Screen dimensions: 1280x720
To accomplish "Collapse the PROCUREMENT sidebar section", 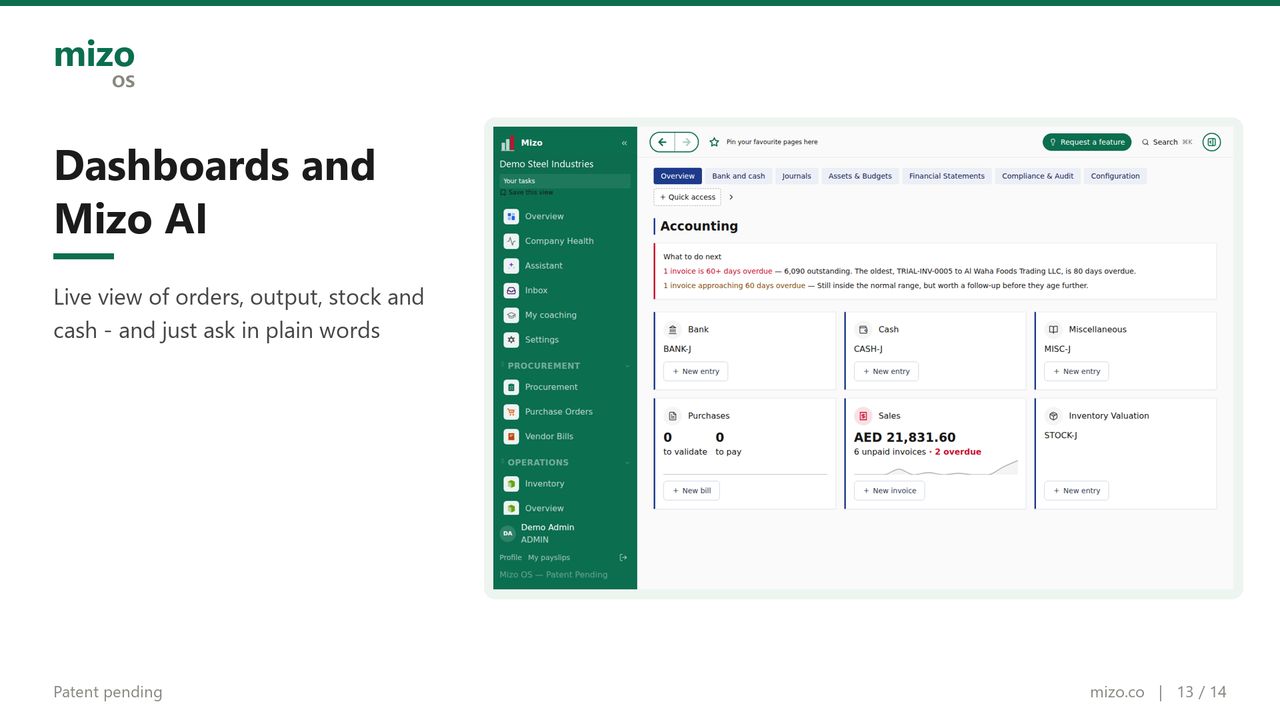I will tap(627, 366).
